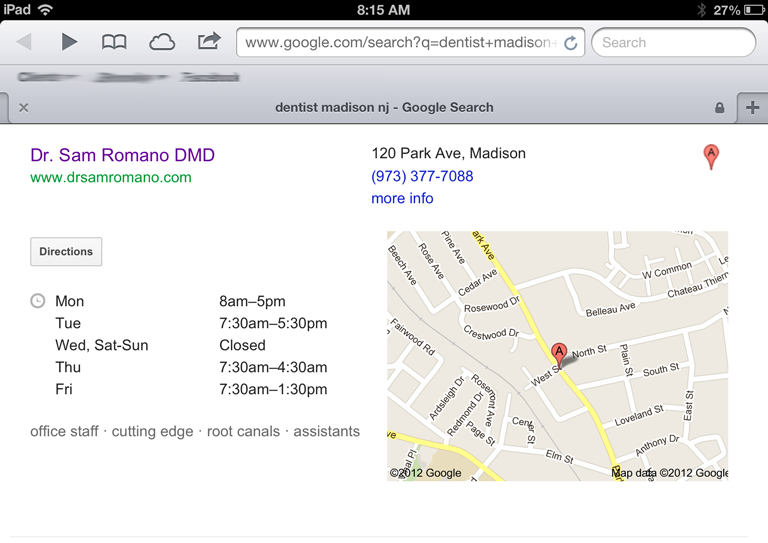Viewport: 768px width, 543px height.
Task: Tap the lock icon on tab
Action: tap(720, 108)
